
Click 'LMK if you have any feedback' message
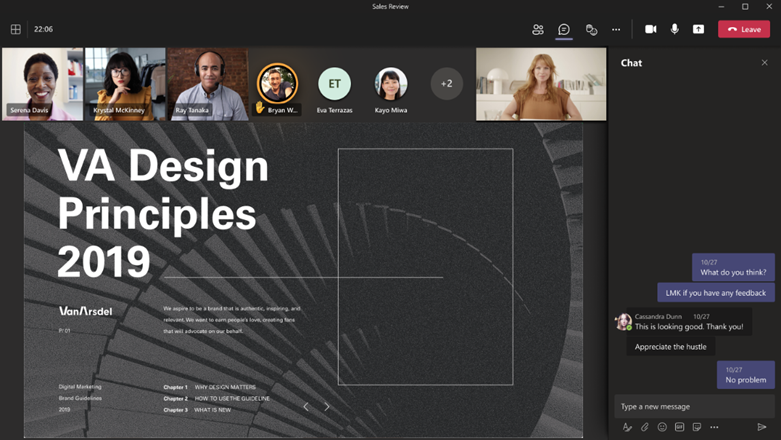point(716,293)
